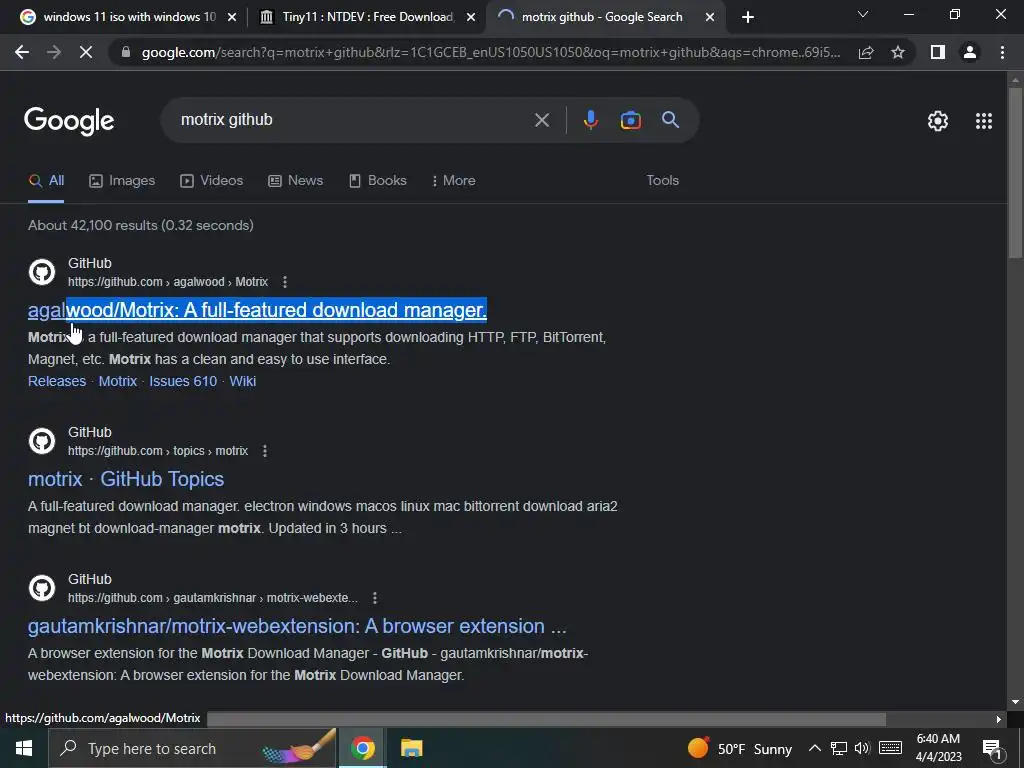1024x768 pixels.
Task: Expand the More search filters
Action: click(x=453, y=181)
